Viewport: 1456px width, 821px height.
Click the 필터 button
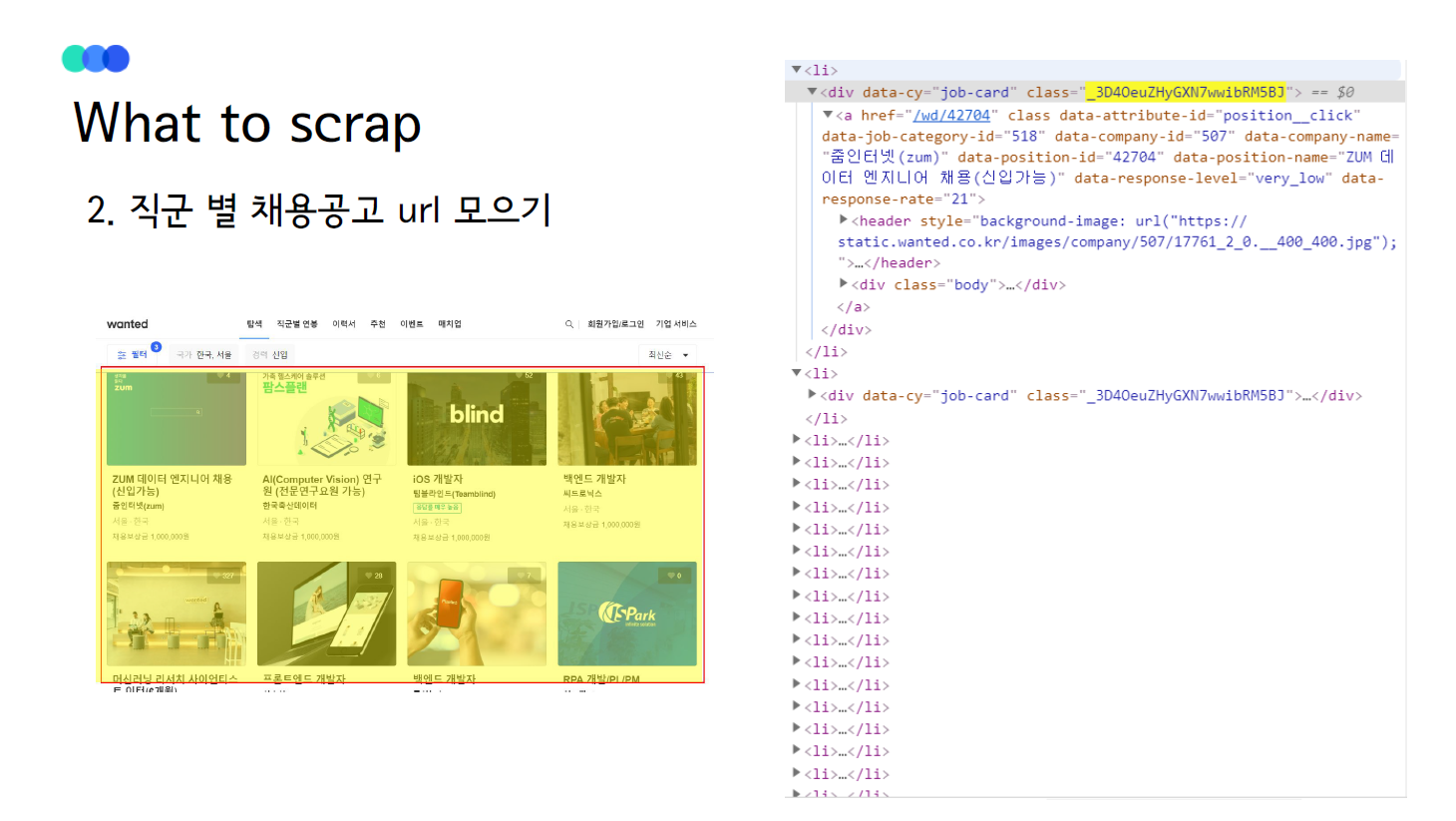point(133,355)
